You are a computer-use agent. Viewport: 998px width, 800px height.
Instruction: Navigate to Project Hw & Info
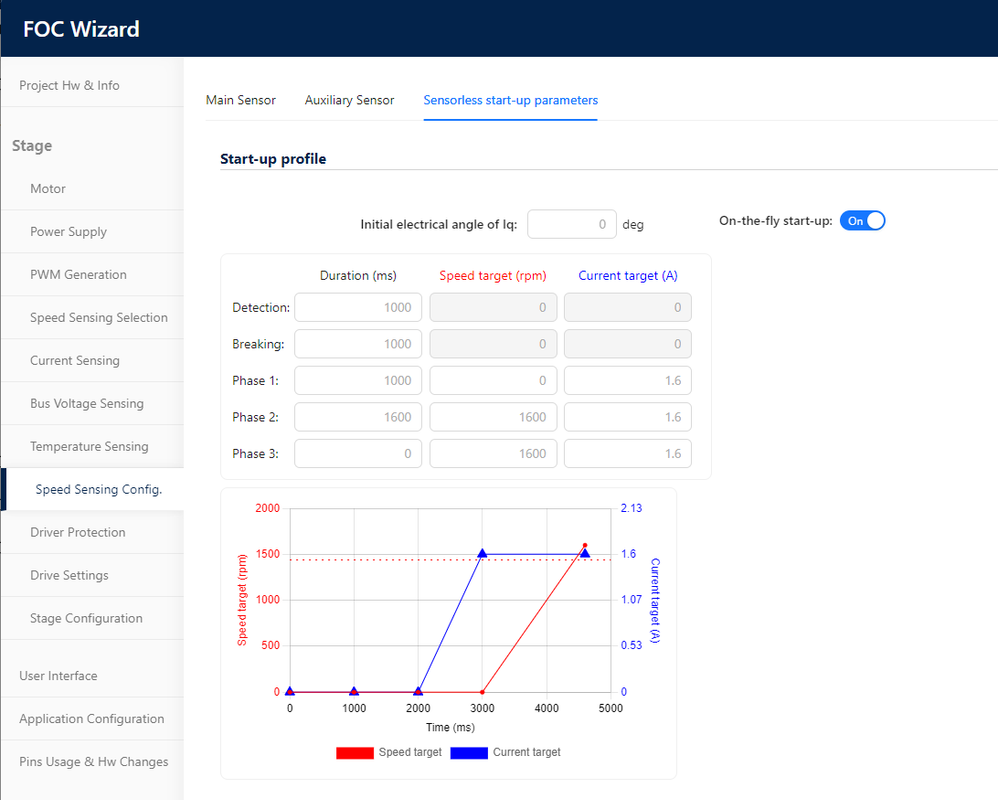coord(69,85)
